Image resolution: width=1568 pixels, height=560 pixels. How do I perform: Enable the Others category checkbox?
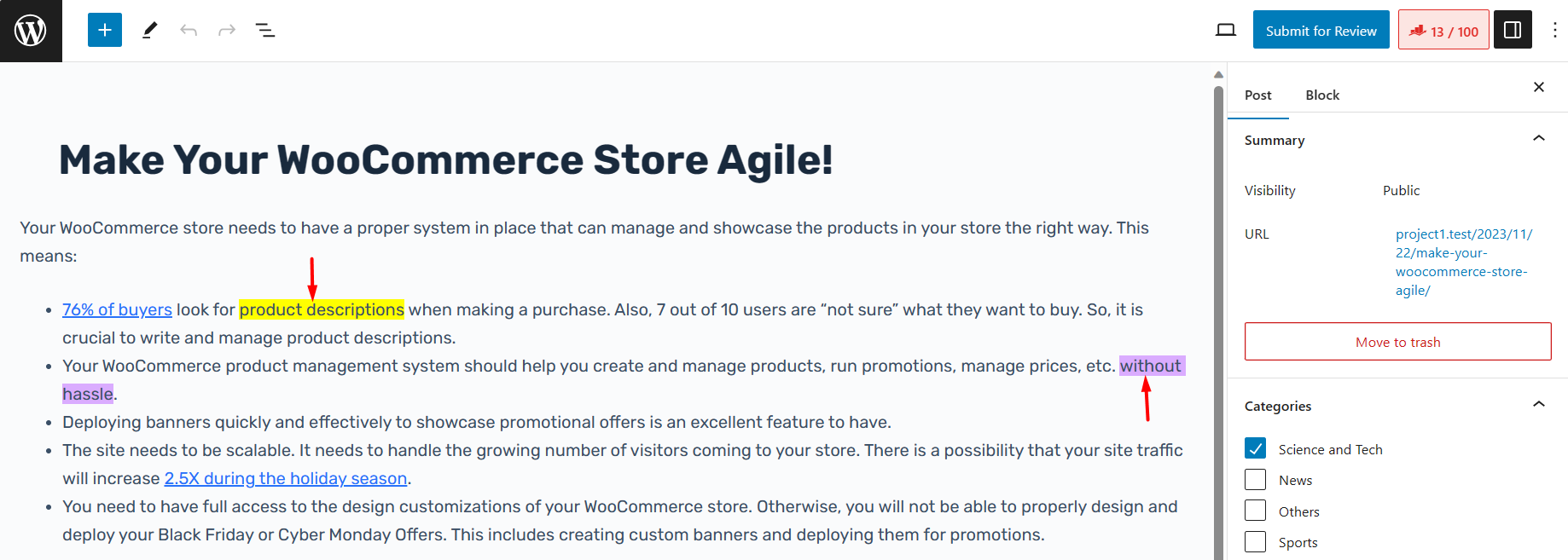coord(1255,511)
